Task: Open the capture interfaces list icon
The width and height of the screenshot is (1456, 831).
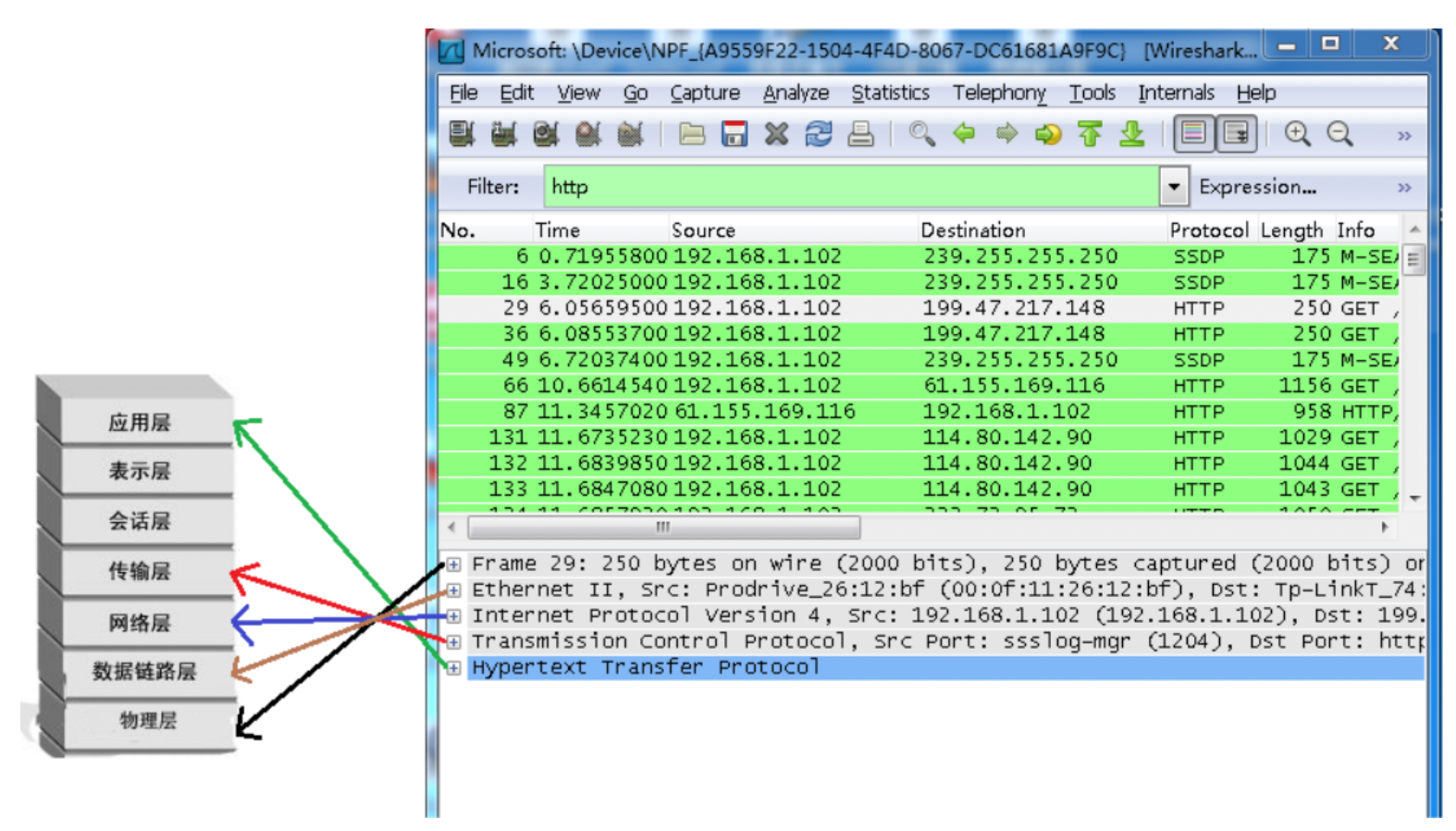Action: 462,134
